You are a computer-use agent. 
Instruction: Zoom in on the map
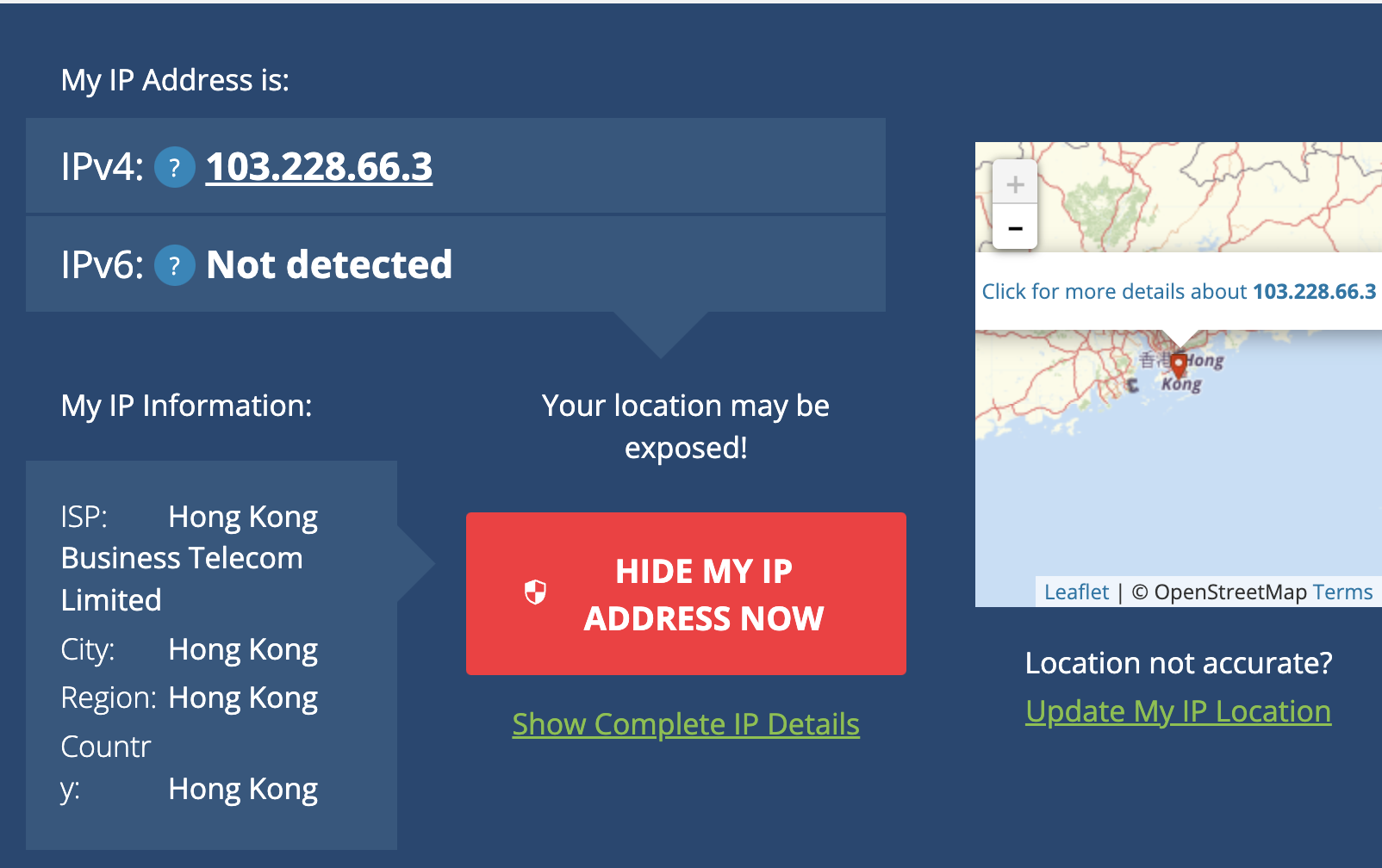[1015, 183]
